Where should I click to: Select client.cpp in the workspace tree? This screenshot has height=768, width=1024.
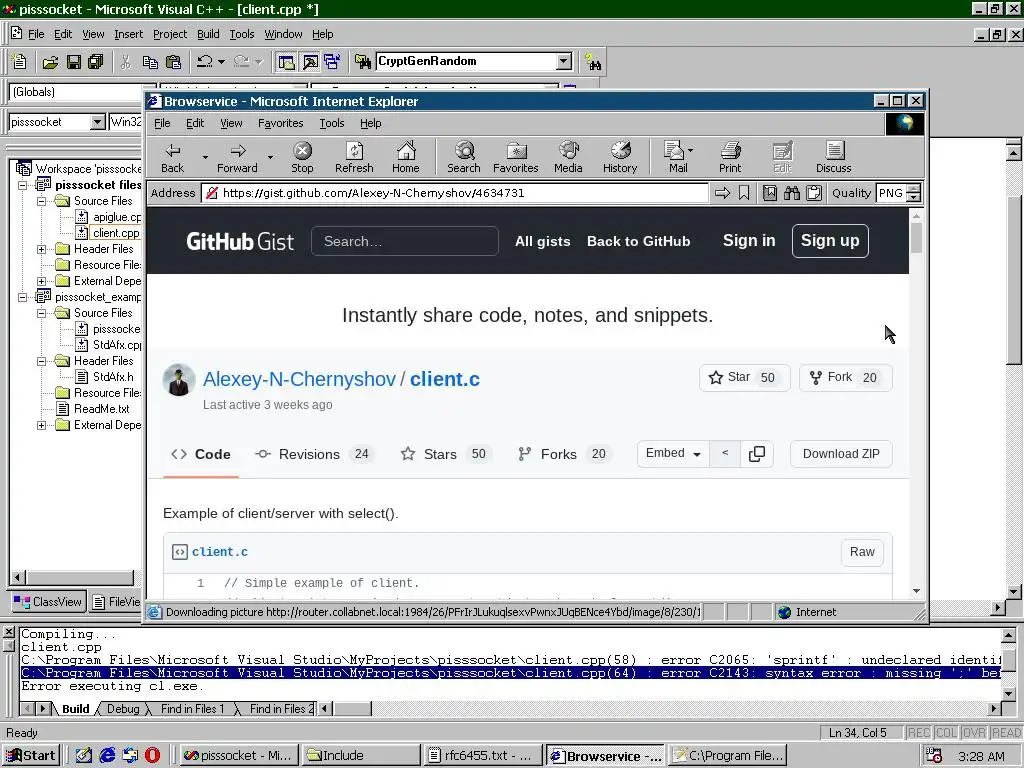click(116, 233)
